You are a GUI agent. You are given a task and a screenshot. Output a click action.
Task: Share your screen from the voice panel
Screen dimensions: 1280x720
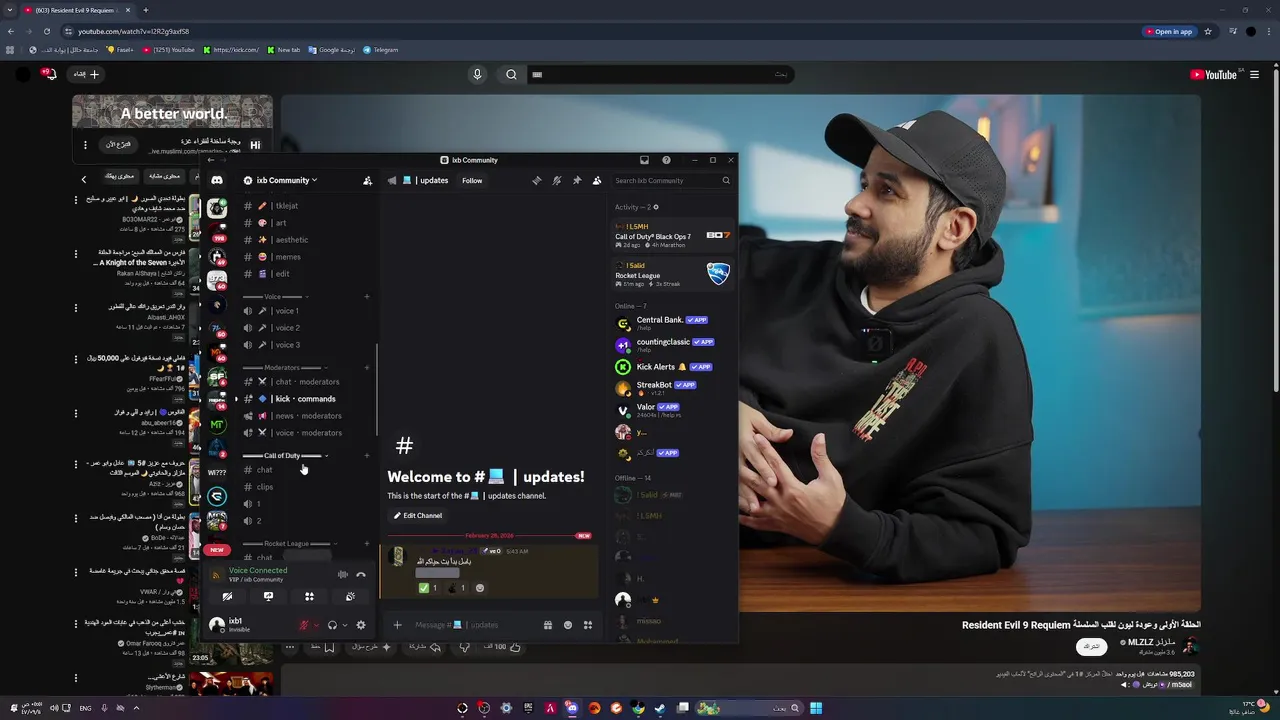[268, 596]
